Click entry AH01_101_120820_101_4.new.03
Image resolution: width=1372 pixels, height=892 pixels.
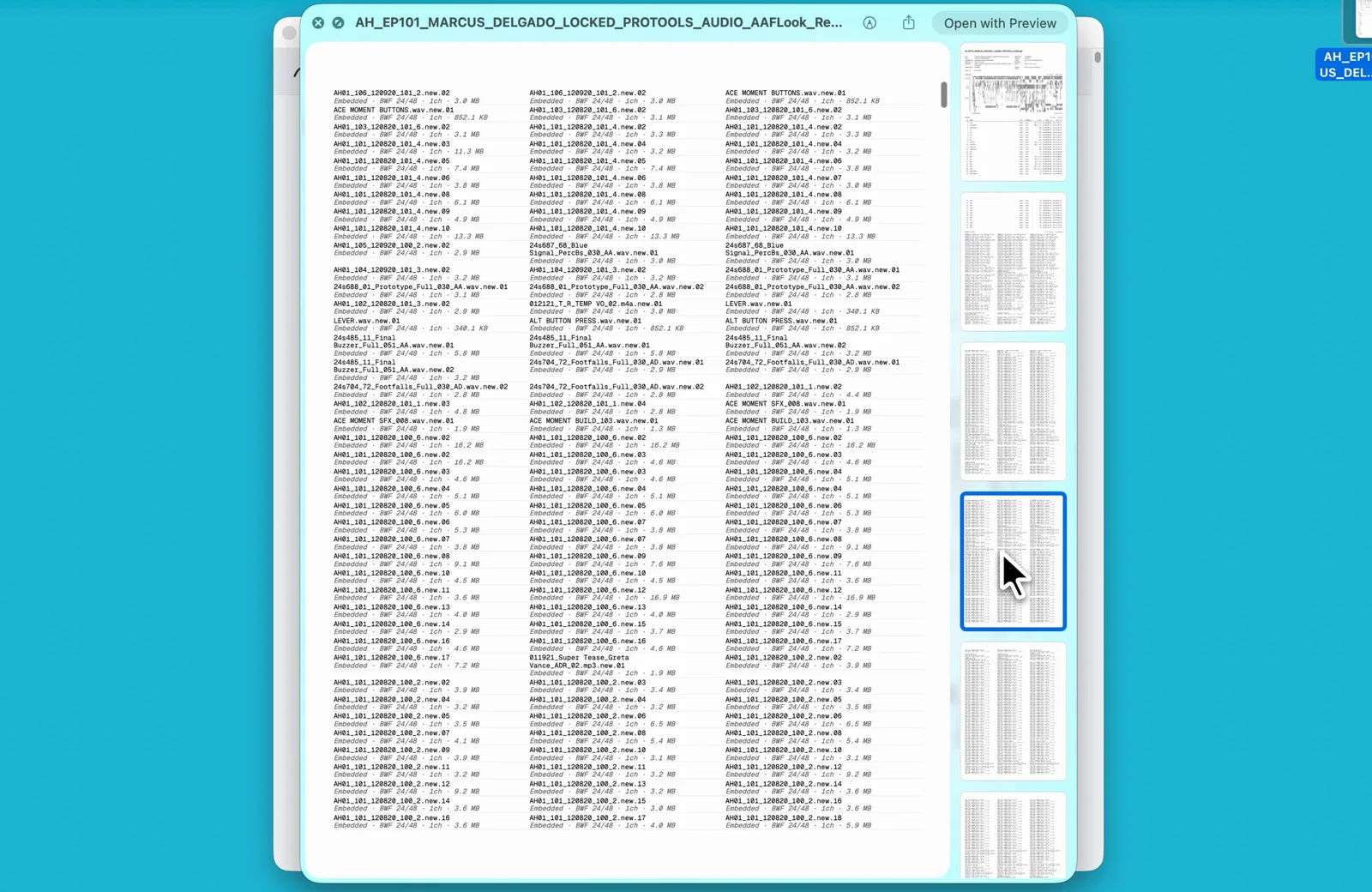click(x=391, y=144)
